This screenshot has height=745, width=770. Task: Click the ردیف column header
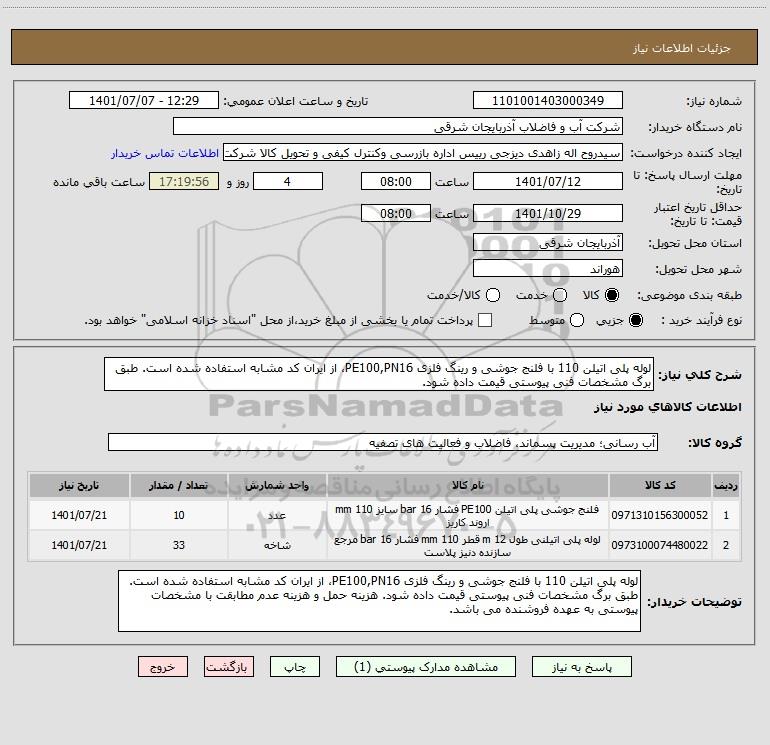[726, 485]
